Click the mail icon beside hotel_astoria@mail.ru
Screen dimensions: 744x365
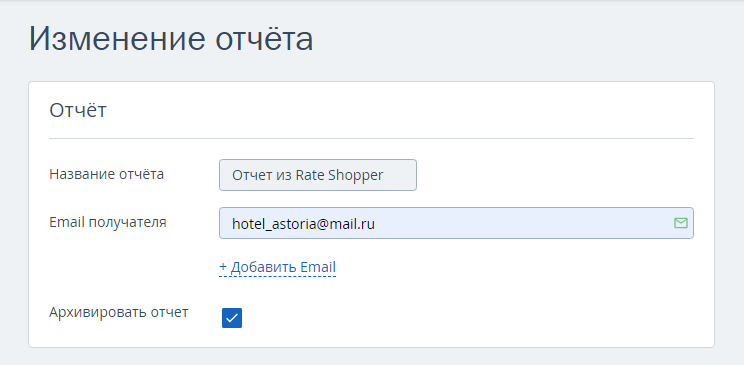(680, 223)
